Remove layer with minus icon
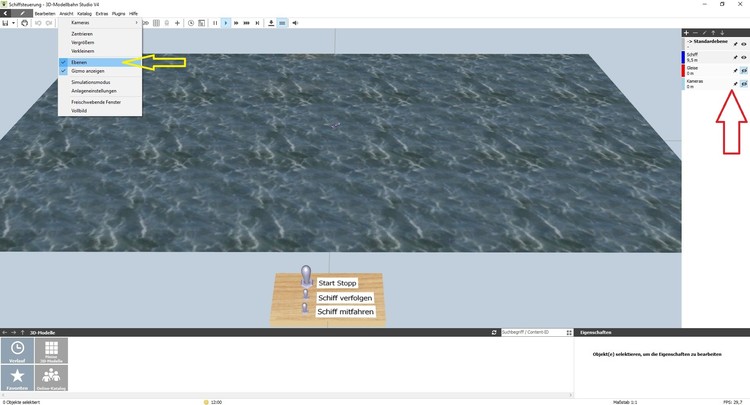This screenshot has height=405, width=750. tap(695, 33)
